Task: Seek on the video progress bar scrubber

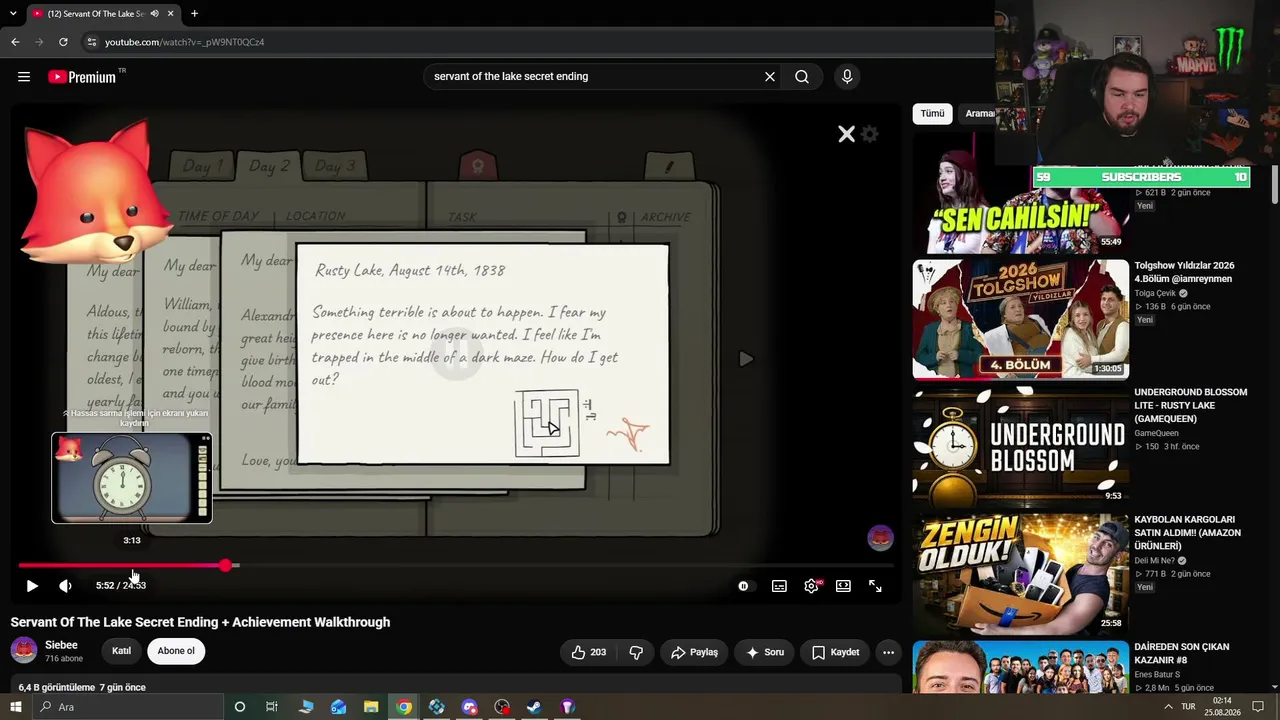Action: pos(226,566)
